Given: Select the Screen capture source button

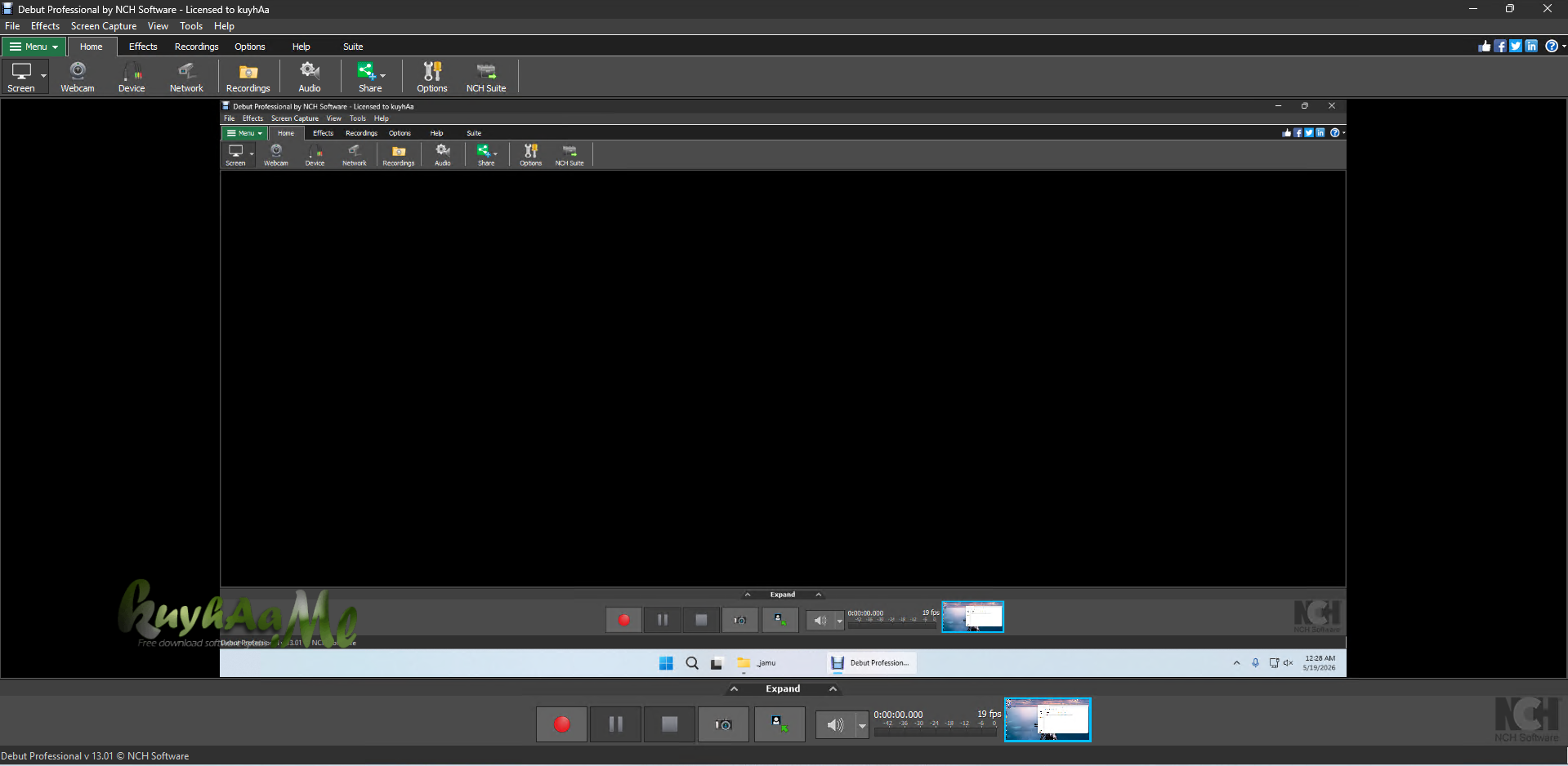Looking at the screenshot, I should click(20, 77).
